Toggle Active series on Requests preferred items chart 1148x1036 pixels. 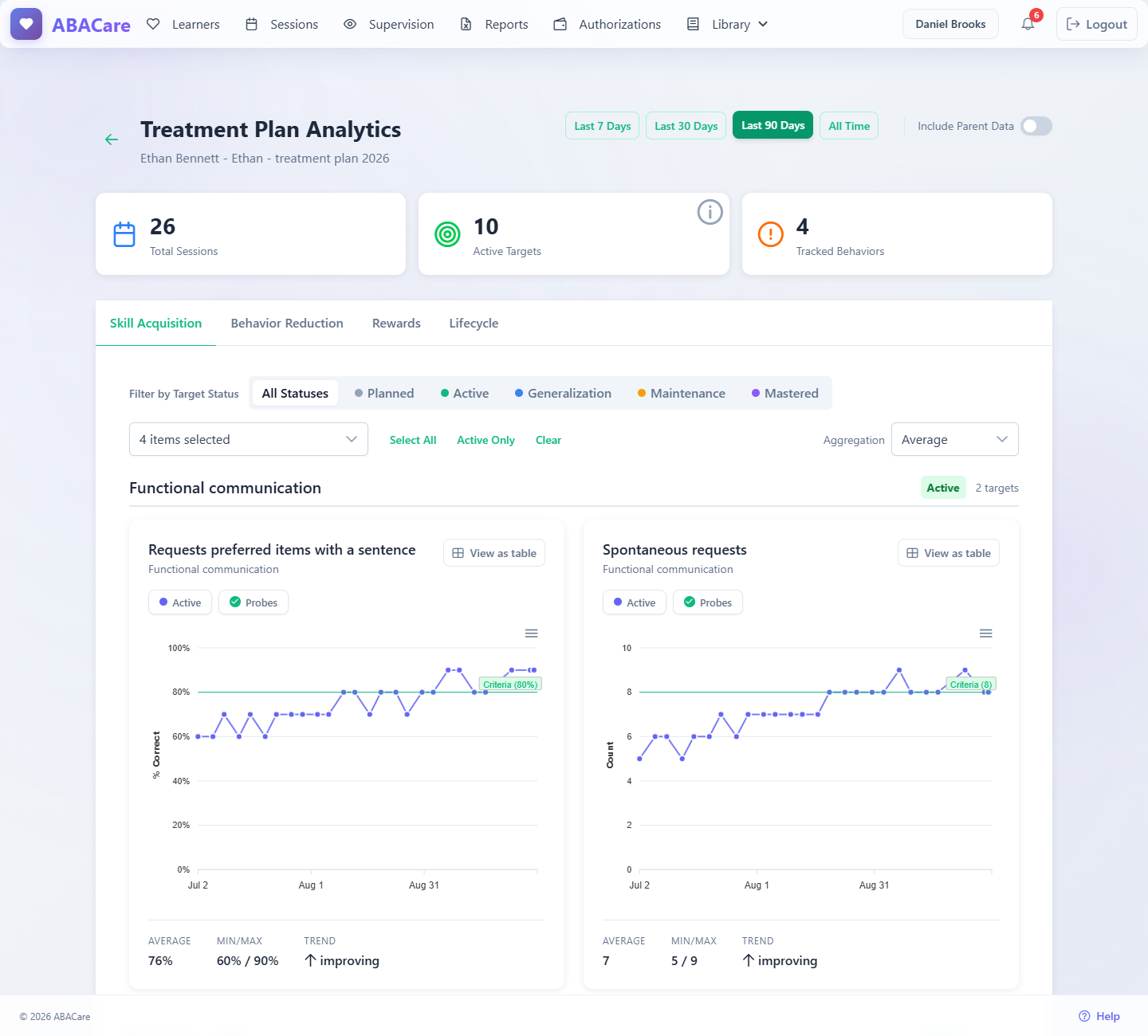pyautogui.click(x=180, y=602)
